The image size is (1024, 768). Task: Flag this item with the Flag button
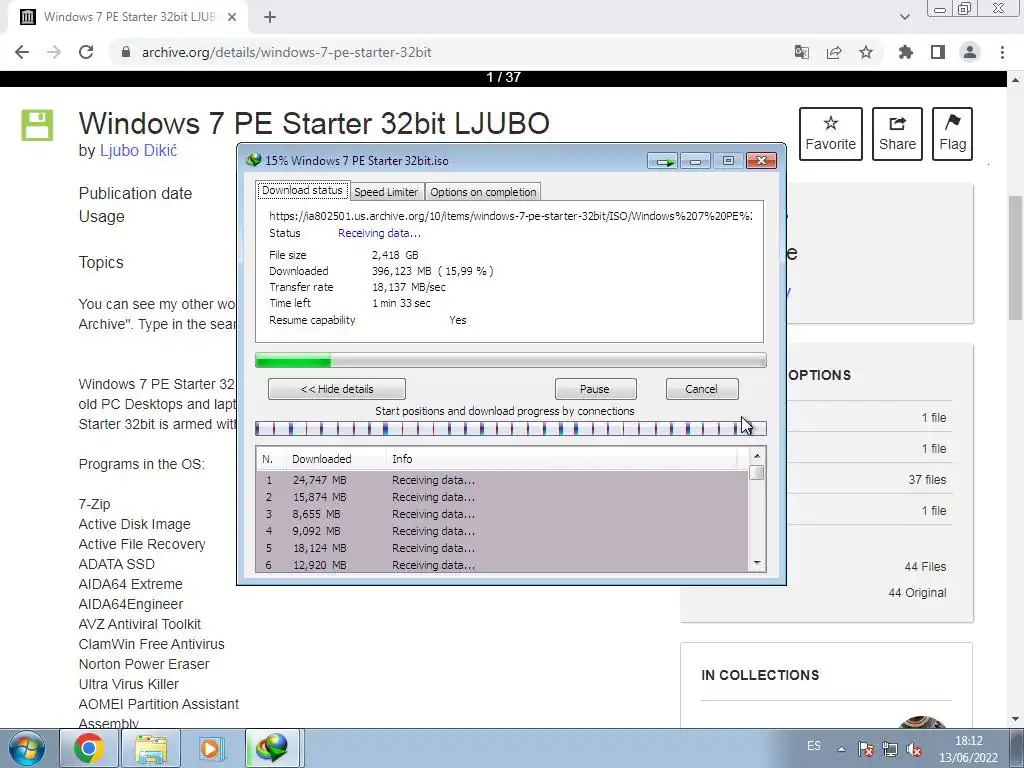point(952,134)
